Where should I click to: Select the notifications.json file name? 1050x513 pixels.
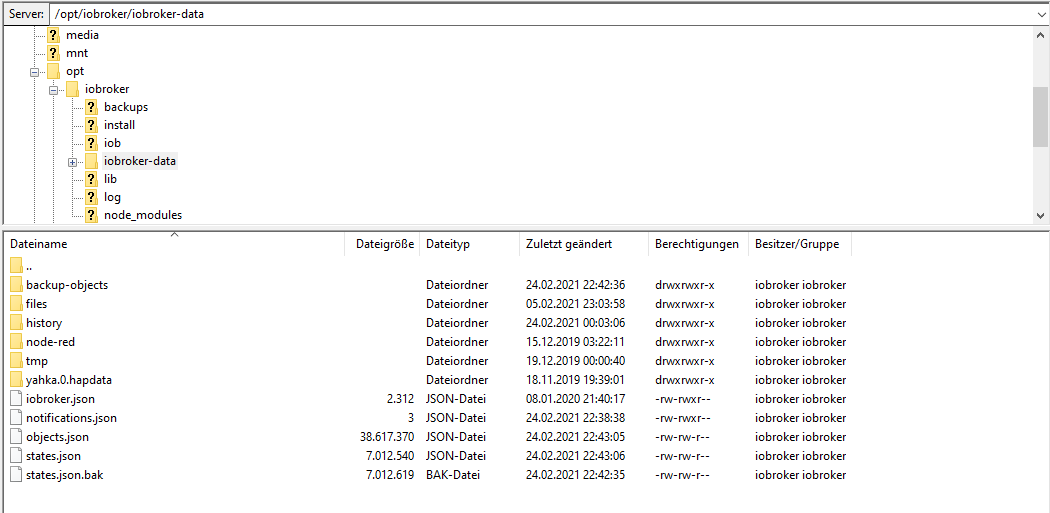(x=72, y=418)
